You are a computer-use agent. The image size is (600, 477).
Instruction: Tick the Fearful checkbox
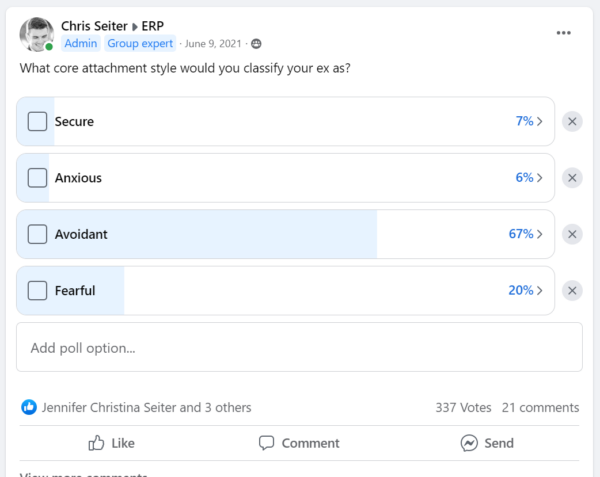click(x=37, y=291)
